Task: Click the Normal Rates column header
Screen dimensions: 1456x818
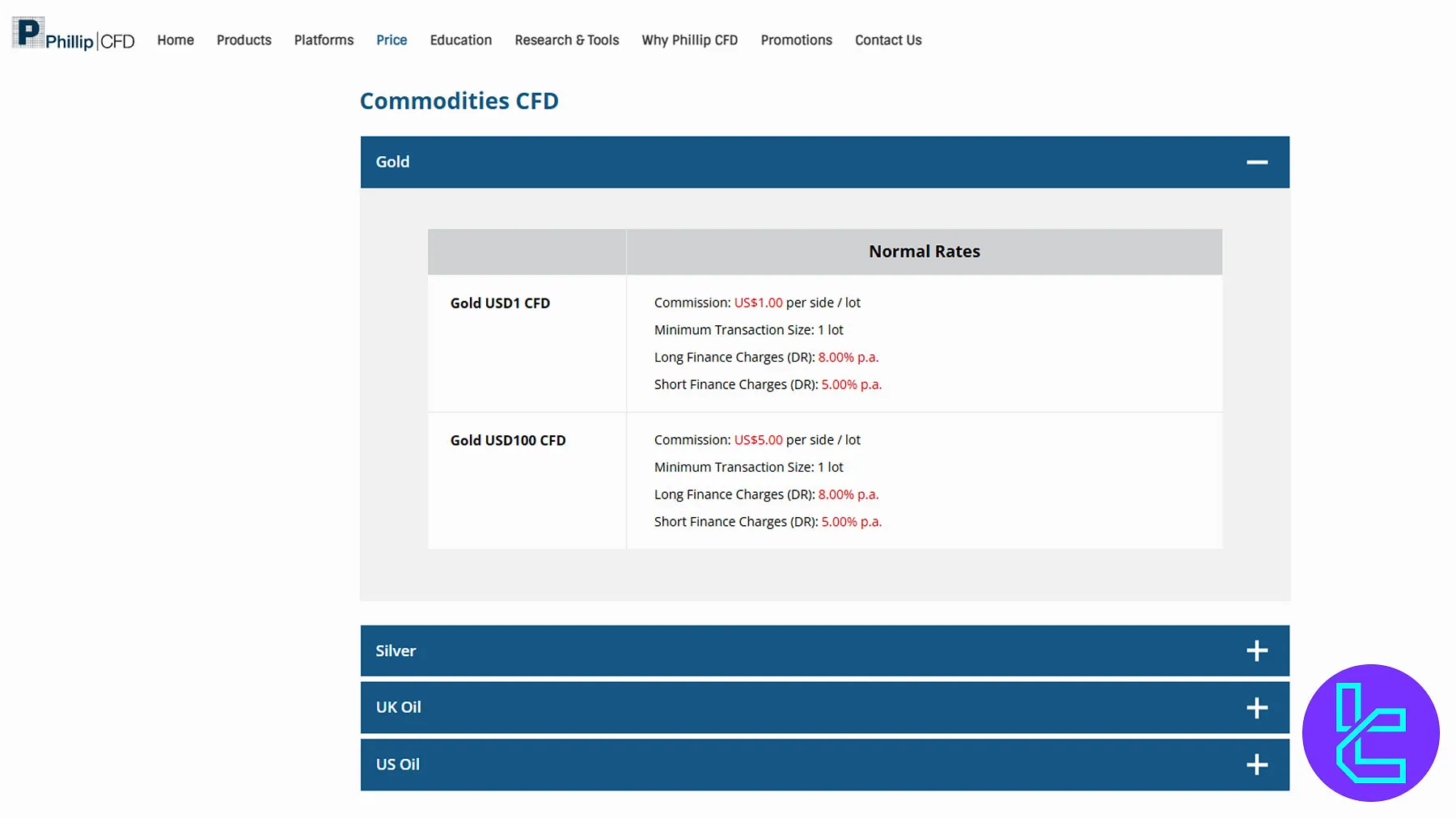Action: point(925,252)
